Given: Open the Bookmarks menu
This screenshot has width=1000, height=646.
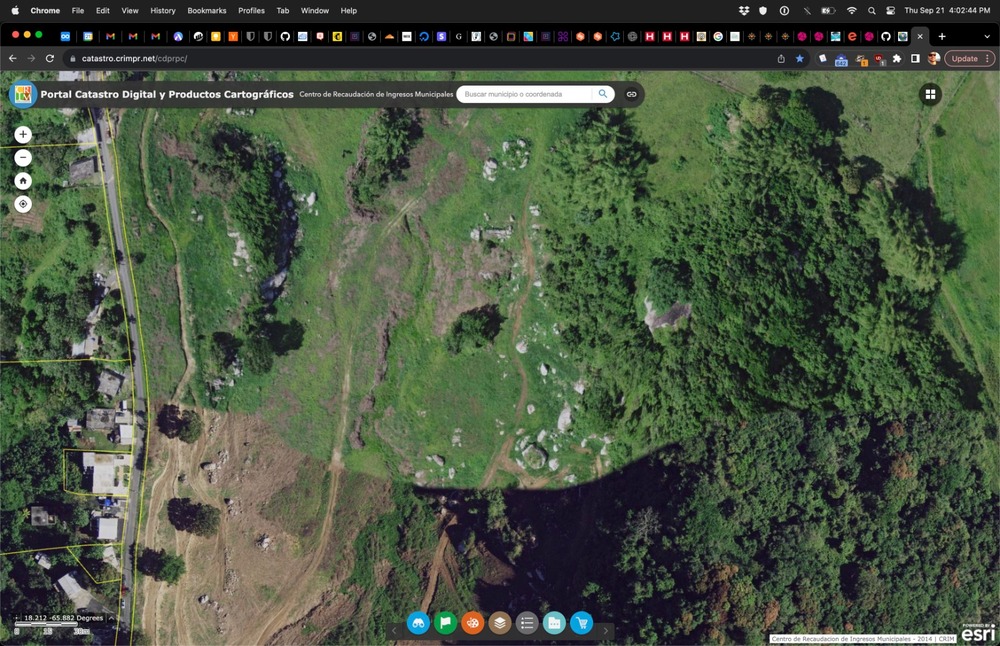Looking at the screenshot, I should (x=207, y=11).
